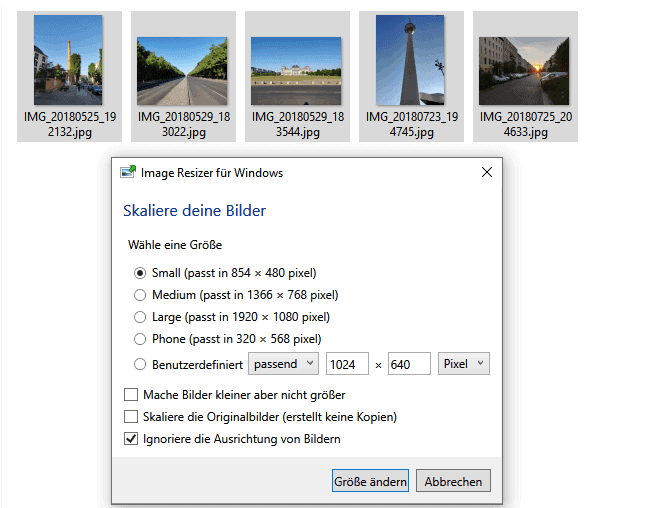Image resolution: width=660 pixels, height=508 pixels.
Task: Expand the Pixel unit dropdown
Action: coord(464,364)
